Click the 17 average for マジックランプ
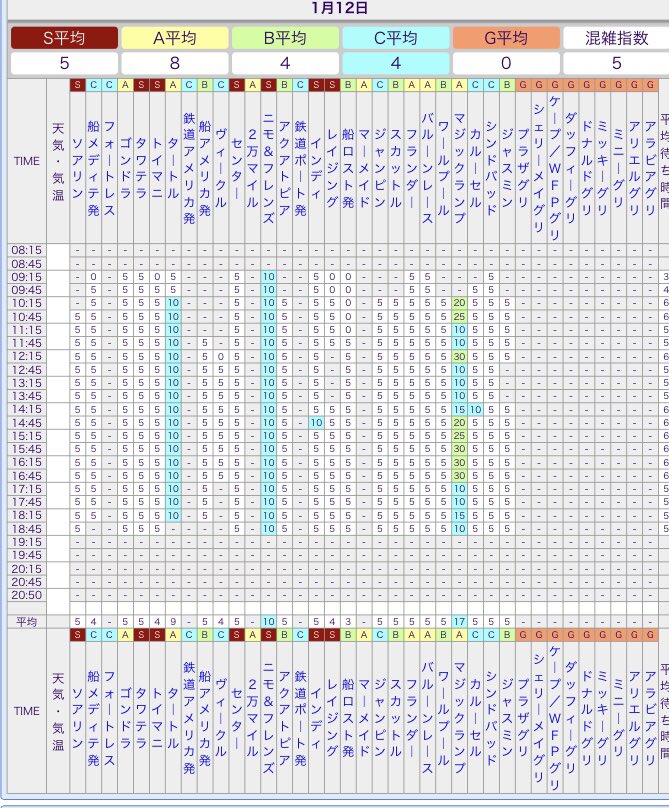The width and height of the screenshot is (669, 808). (x=459, y=622)
